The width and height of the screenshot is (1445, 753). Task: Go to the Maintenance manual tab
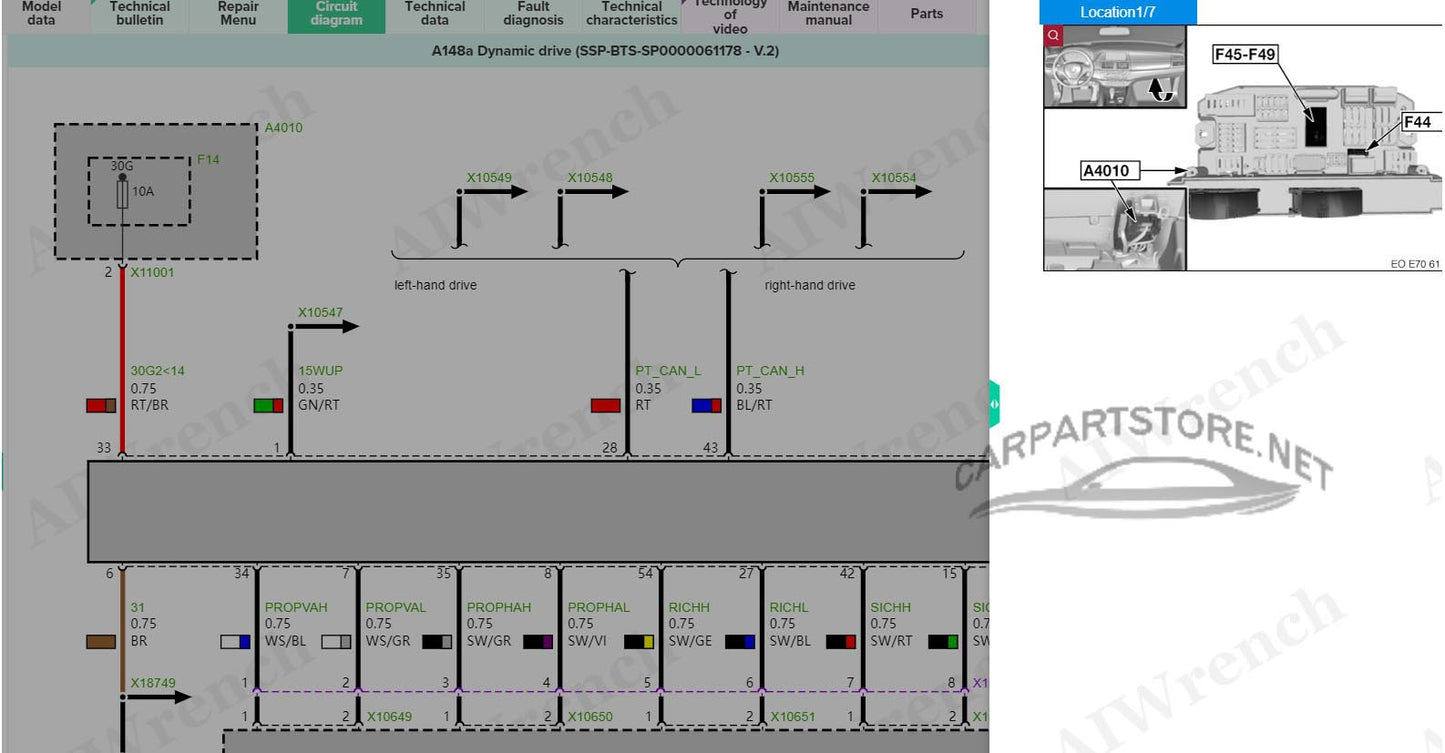828,13
